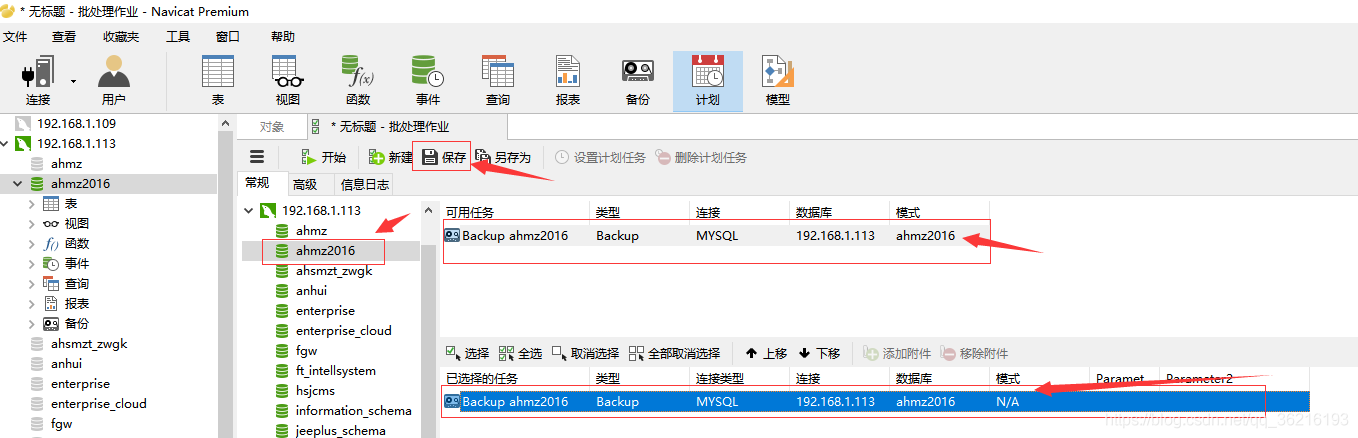Collapse the 192.168.1.113 node in left sidebar

click(6, 143)
